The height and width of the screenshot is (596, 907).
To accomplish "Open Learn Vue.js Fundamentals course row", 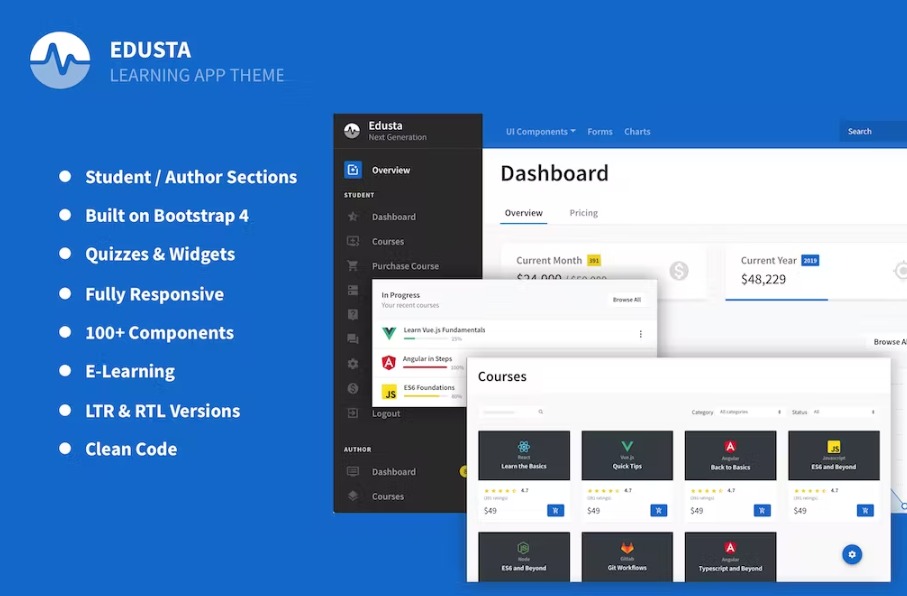I will click(514, 334).
